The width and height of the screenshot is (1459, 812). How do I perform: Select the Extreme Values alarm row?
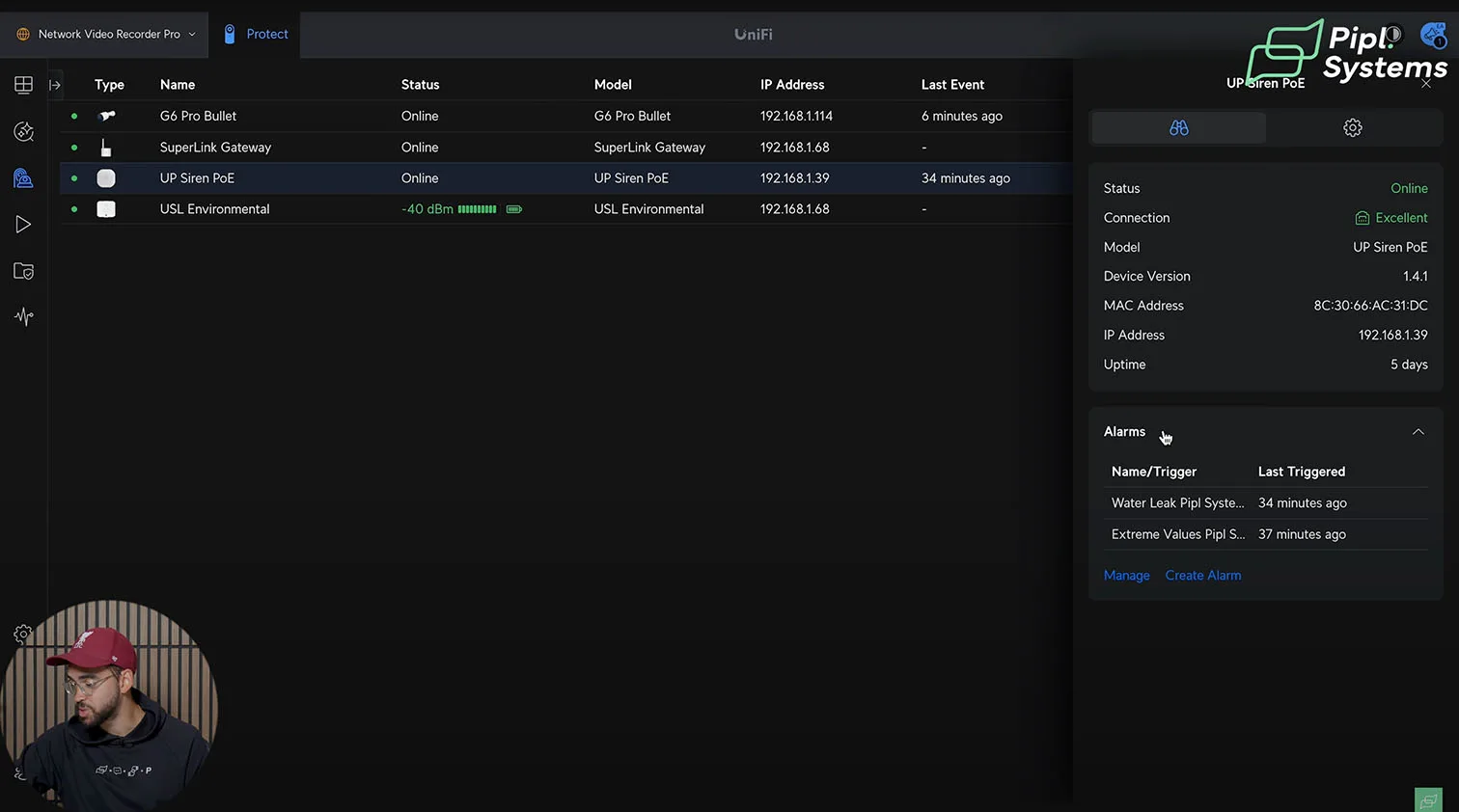pyautogui.click(x=1265, y=534)
